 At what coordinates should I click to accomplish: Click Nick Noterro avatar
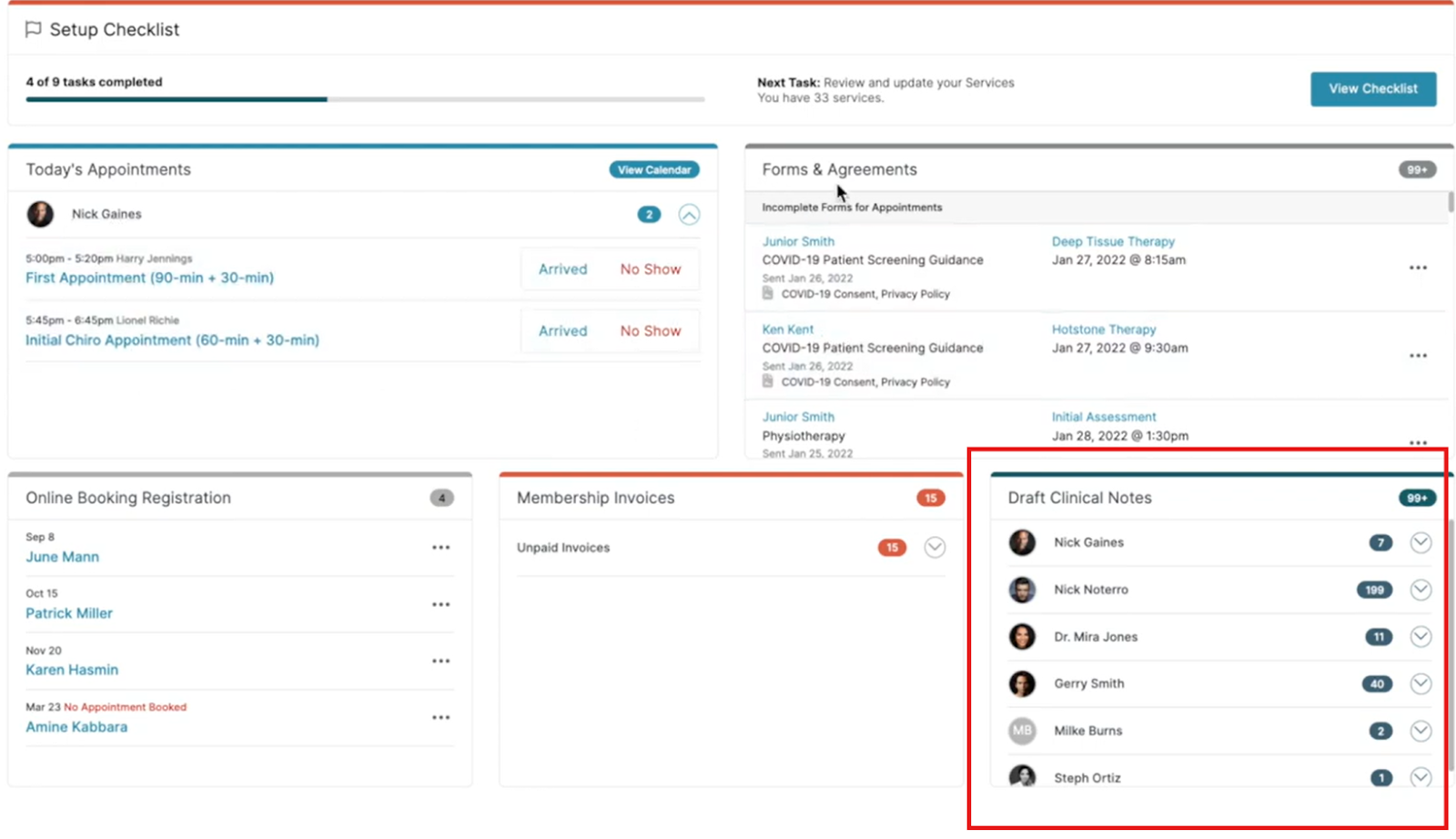[1022, 590]
